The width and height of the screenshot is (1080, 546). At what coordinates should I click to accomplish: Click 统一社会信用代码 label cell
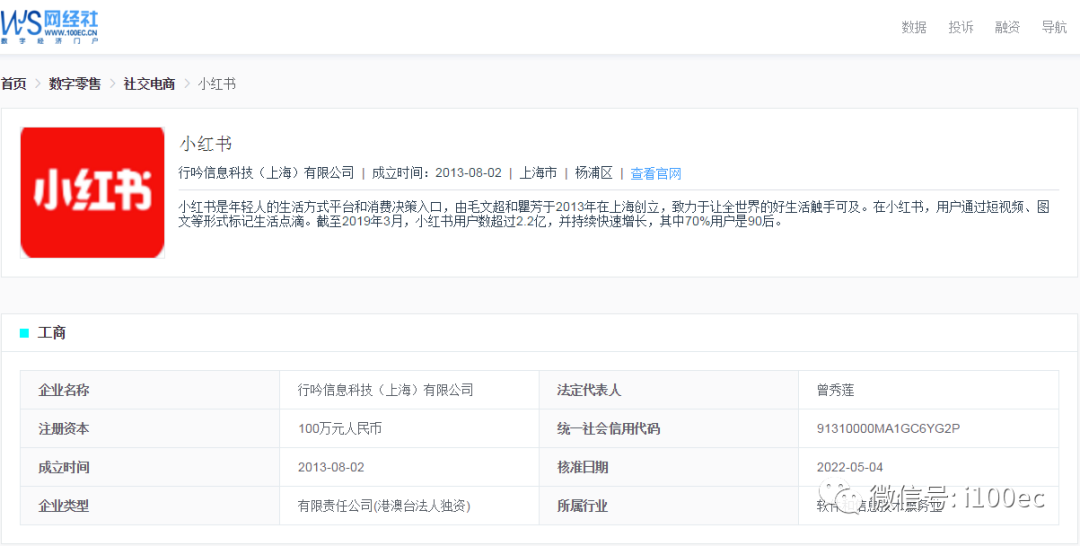669,428
